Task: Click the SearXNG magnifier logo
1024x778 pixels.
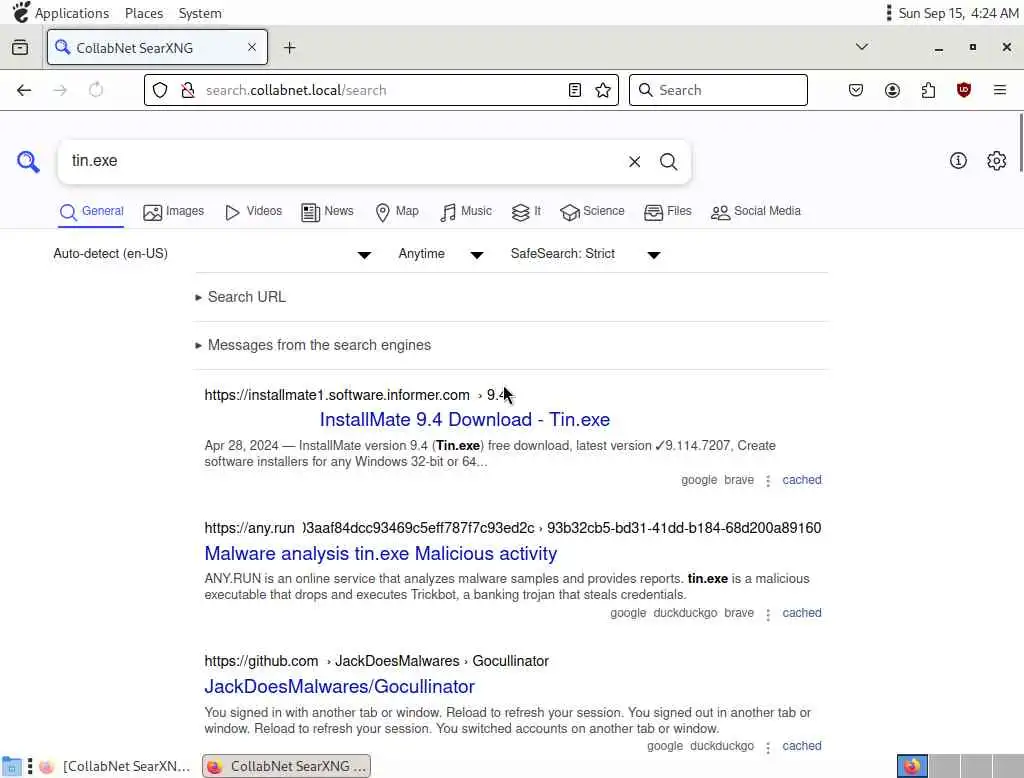Action: pyautogui.click(x=28, y=161)
